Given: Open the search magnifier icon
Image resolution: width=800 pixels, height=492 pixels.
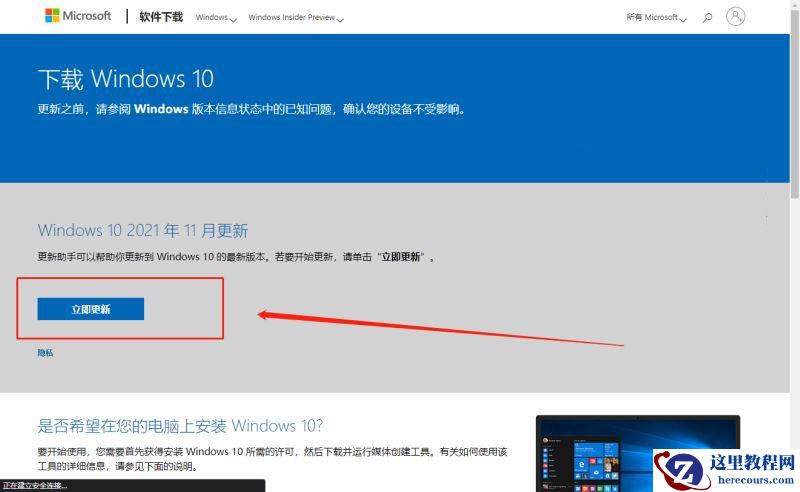Looking at the screenshot, I should click(707, 17).
